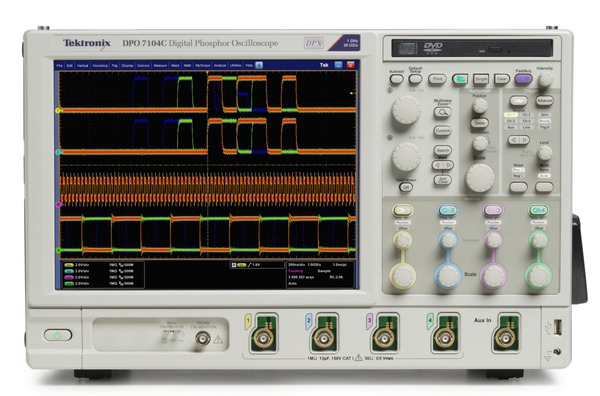
Task: Push the Autoset button
Action: click(396, 79)
